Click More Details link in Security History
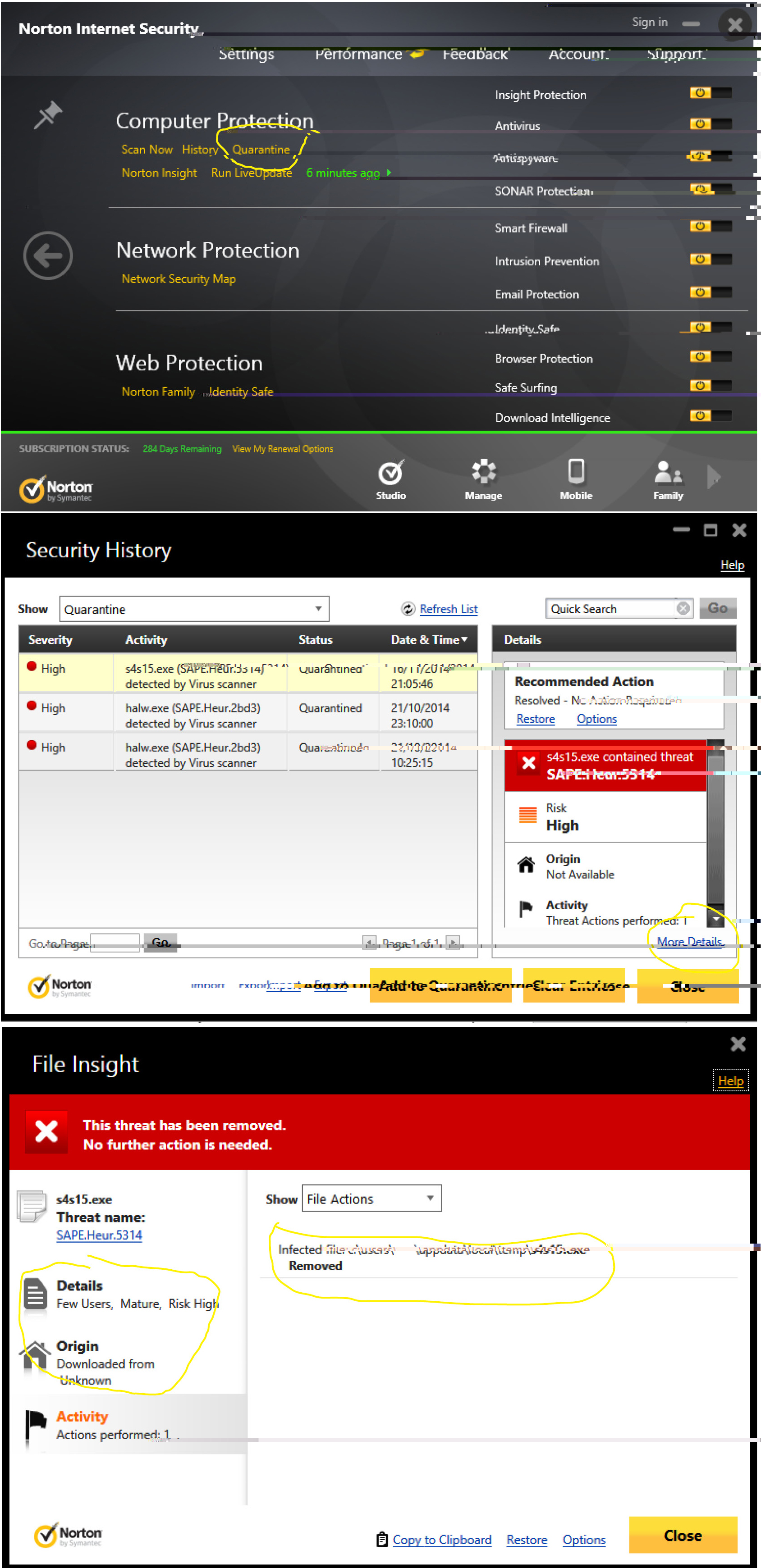 [690, 941]
